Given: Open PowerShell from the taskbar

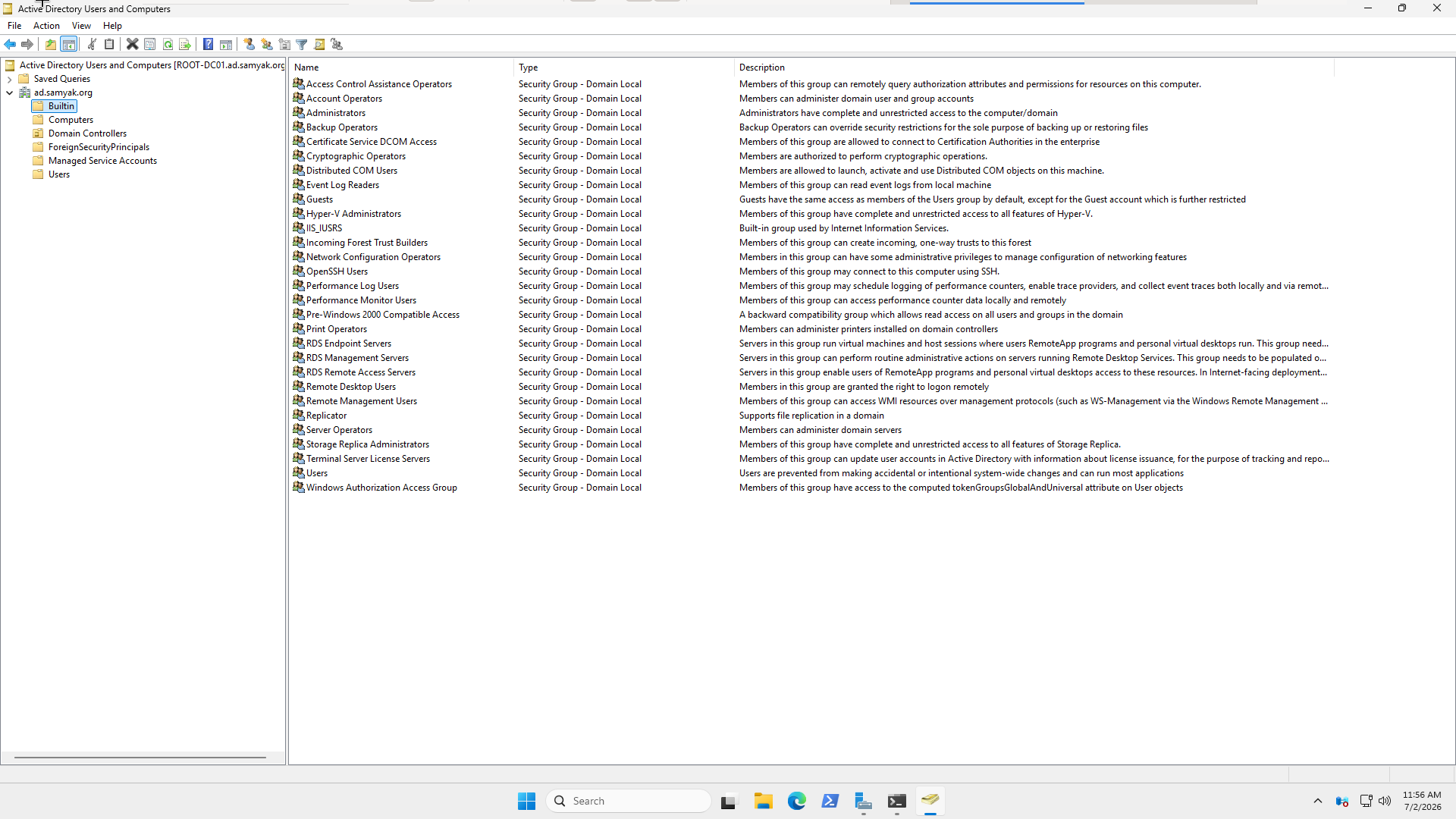Looking at the screenshot, I should (830, 801).
